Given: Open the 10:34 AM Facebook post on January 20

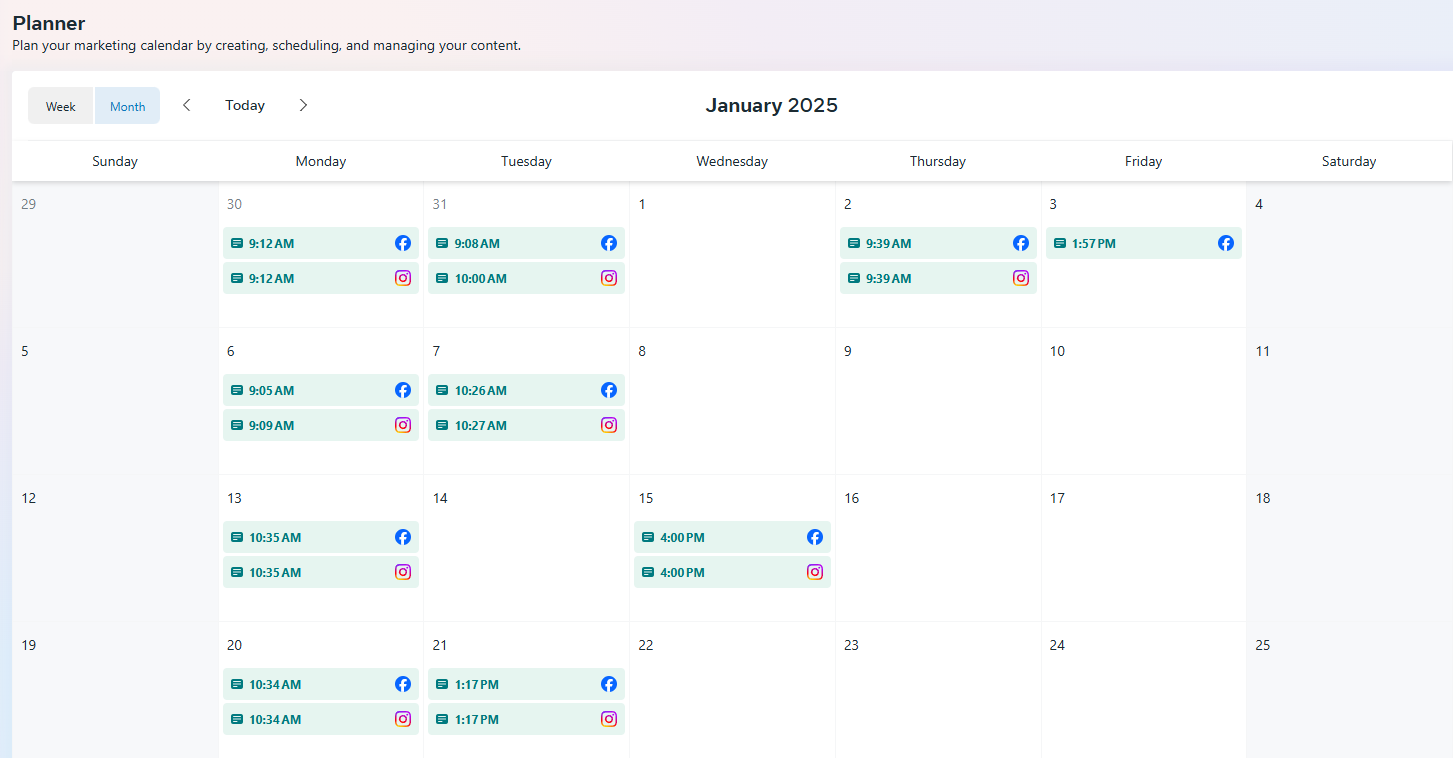Looking at the screenshot, I should 300,684.
